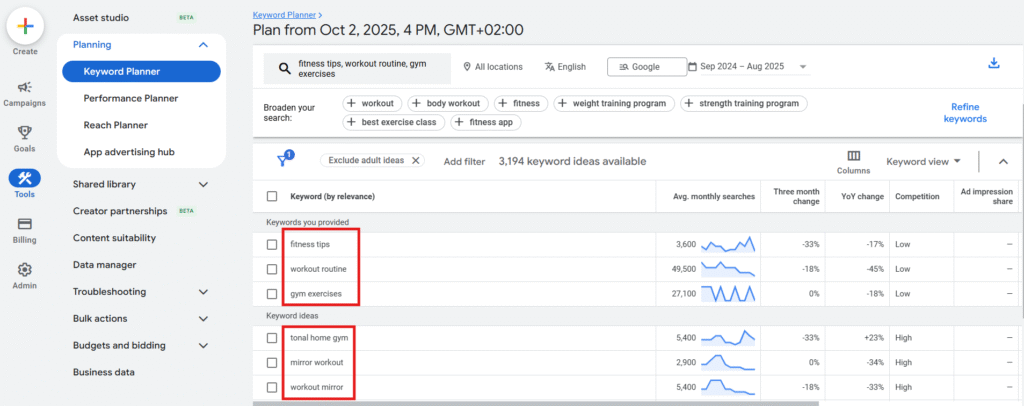Open the date range dropdown arrow

tap(803, 67)
